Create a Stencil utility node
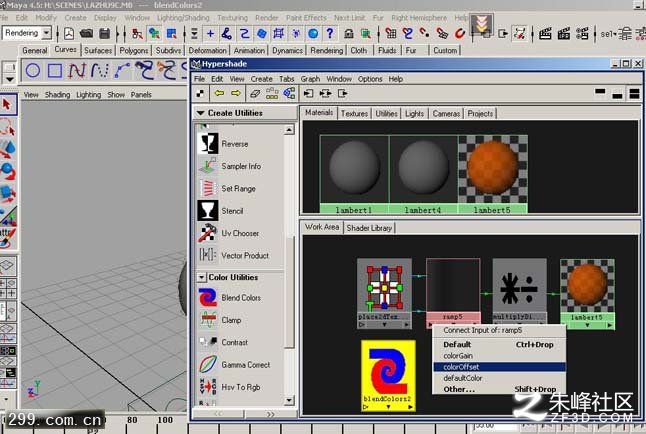646x434 pixels. tap(220, 211)
